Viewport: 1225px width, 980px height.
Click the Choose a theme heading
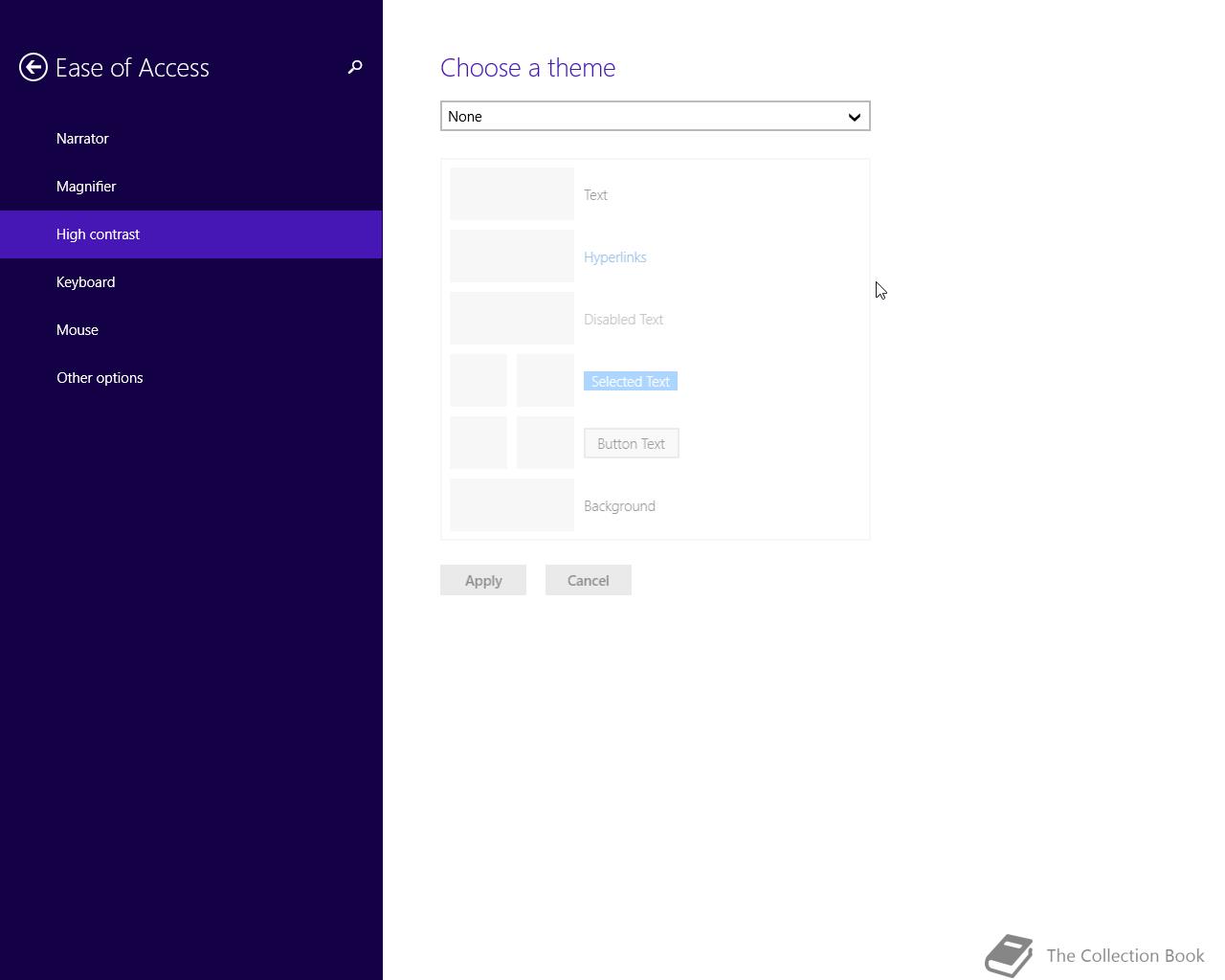[528, 68]
